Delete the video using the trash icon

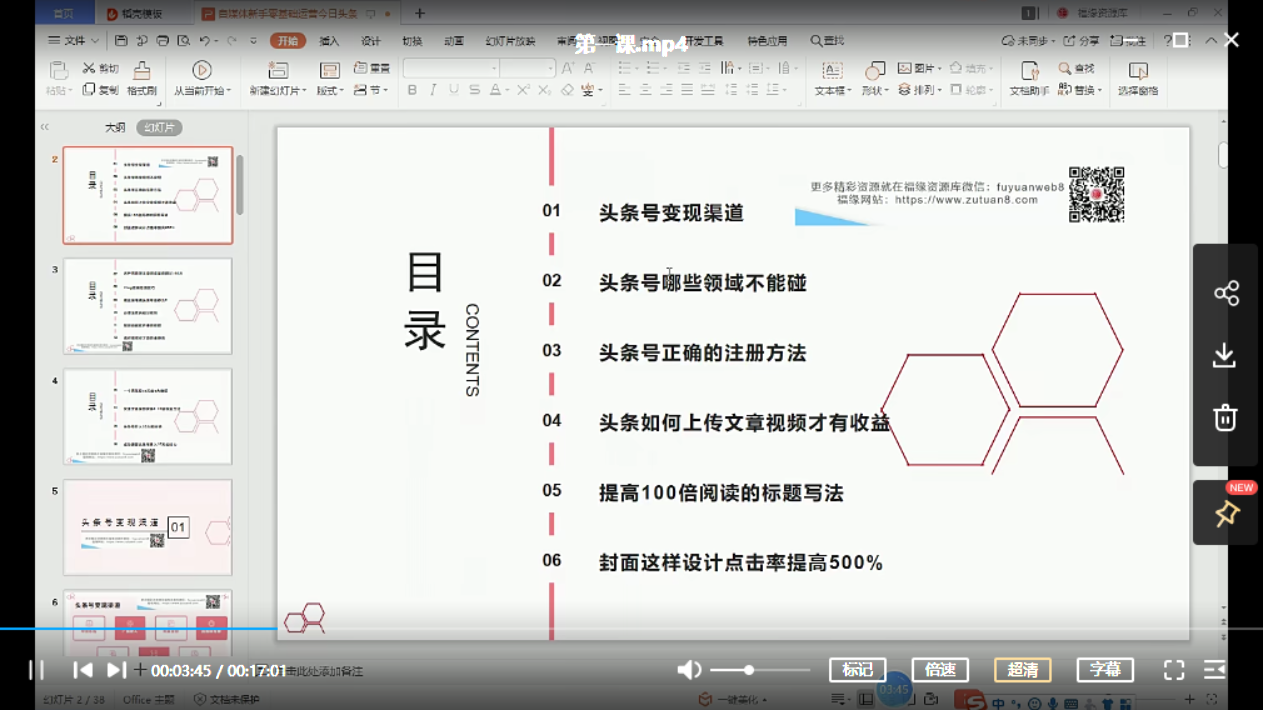(1225, 417)
